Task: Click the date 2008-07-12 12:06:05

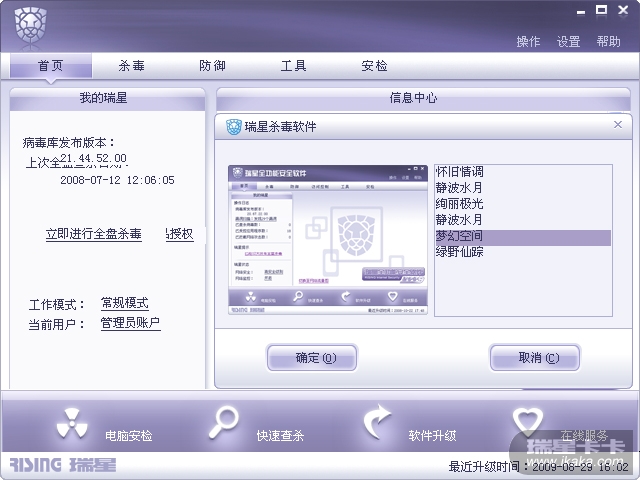Action: (x=117, y=180)
